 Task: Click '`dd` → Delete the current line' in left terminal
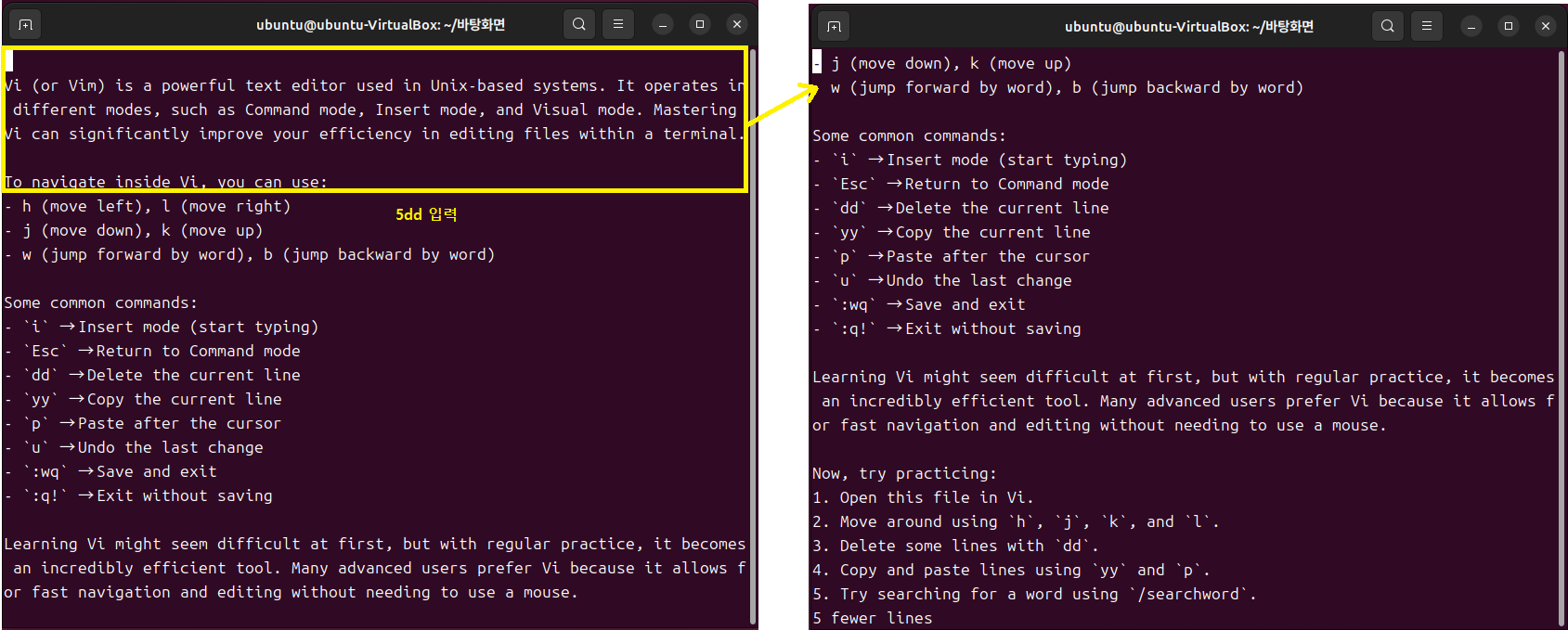(x=152, y=375)
